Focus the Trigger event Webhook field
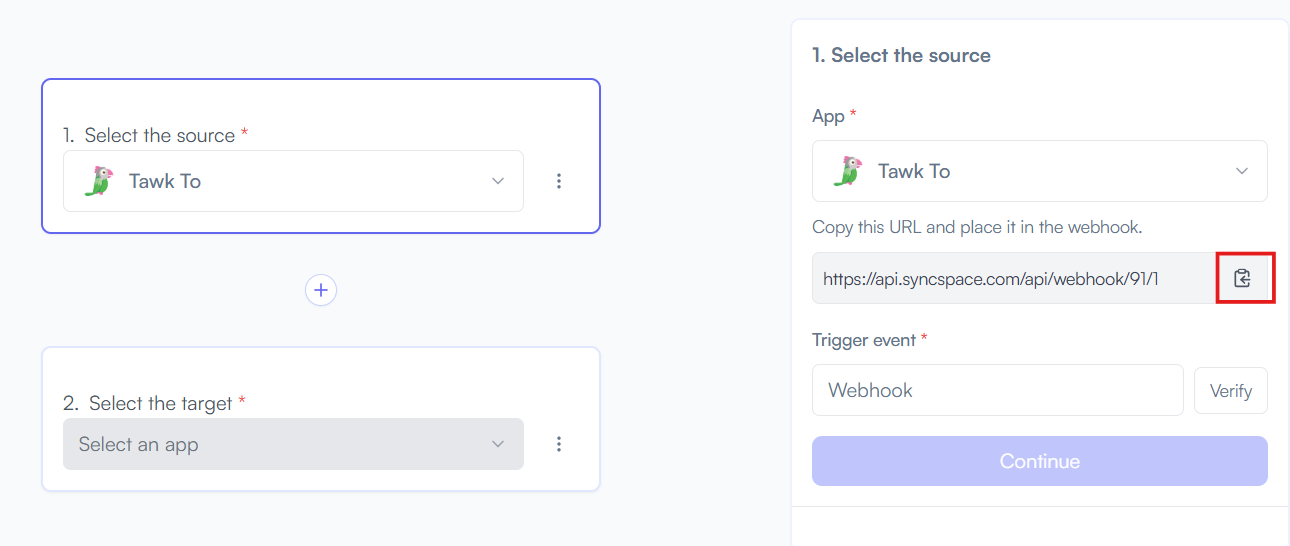 (998, 390)
